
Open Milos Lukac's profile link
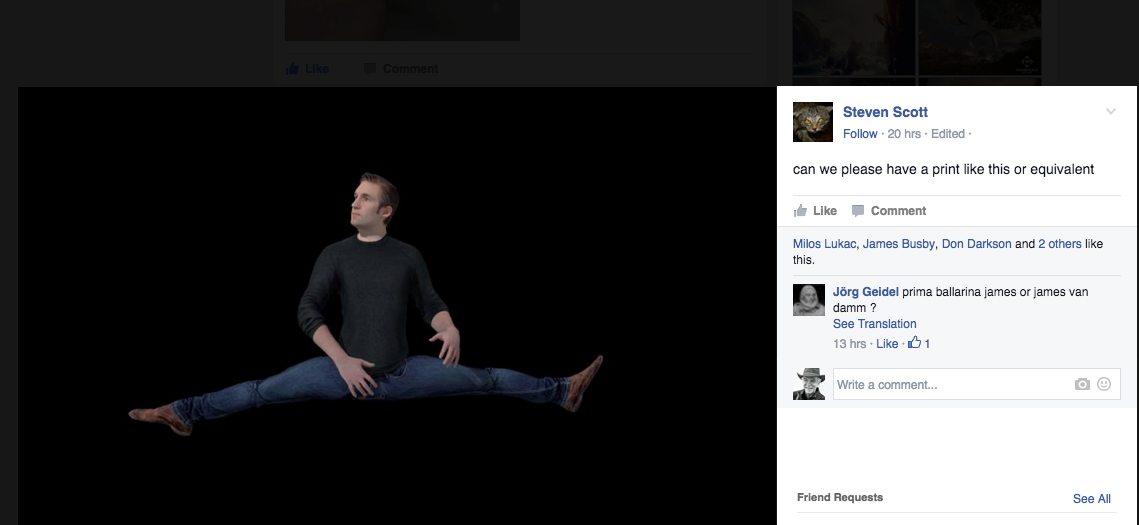[x=824, y=244]
